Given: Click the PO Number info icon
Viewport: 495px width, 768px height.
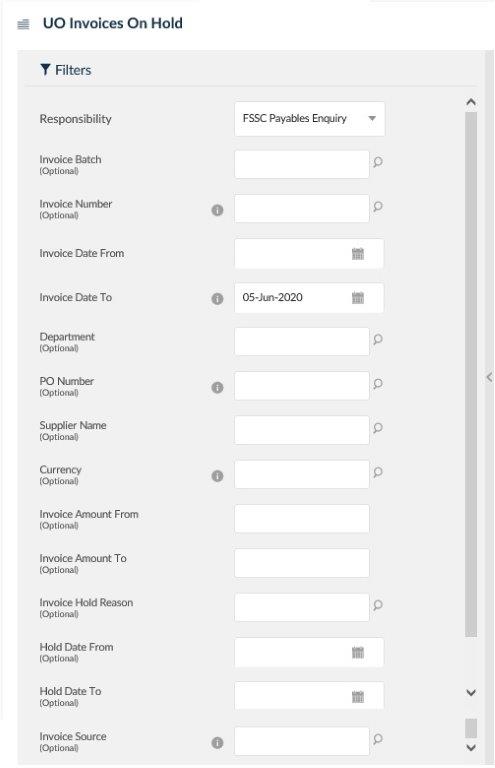Looking at the screenshot, I should tap(217, 387).
